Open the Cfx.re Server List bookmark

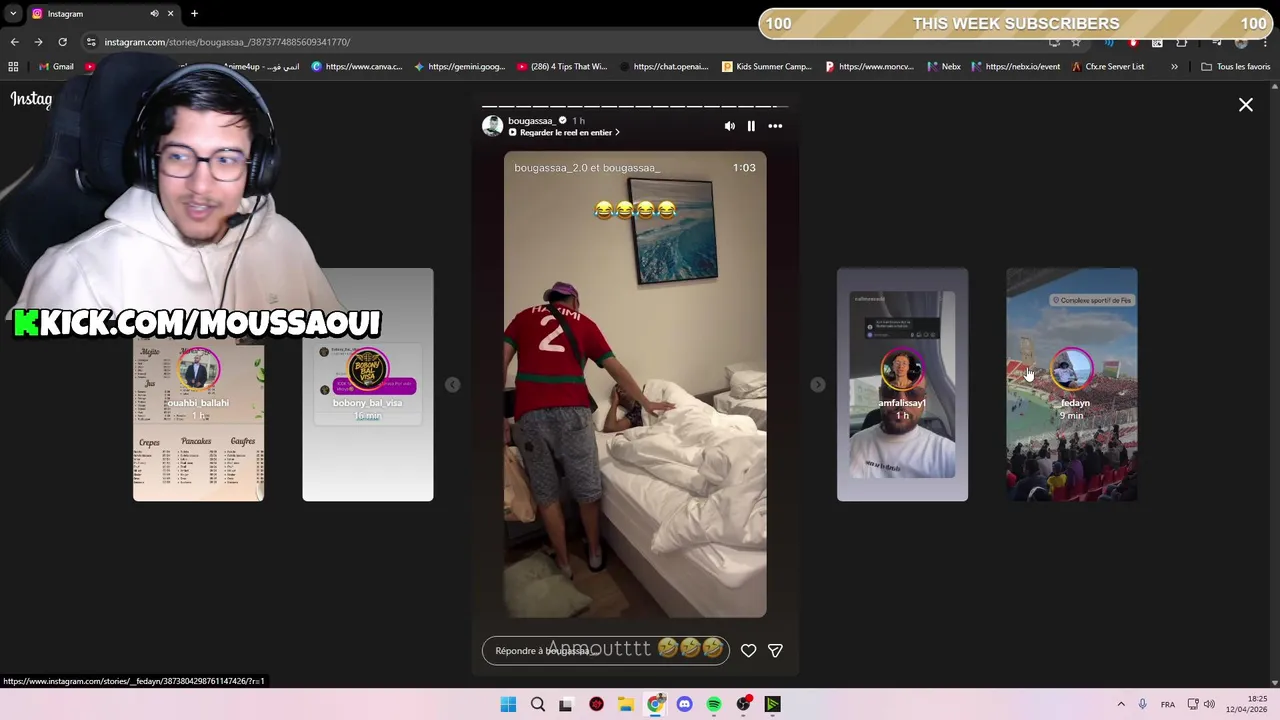tap(1108, 67)
